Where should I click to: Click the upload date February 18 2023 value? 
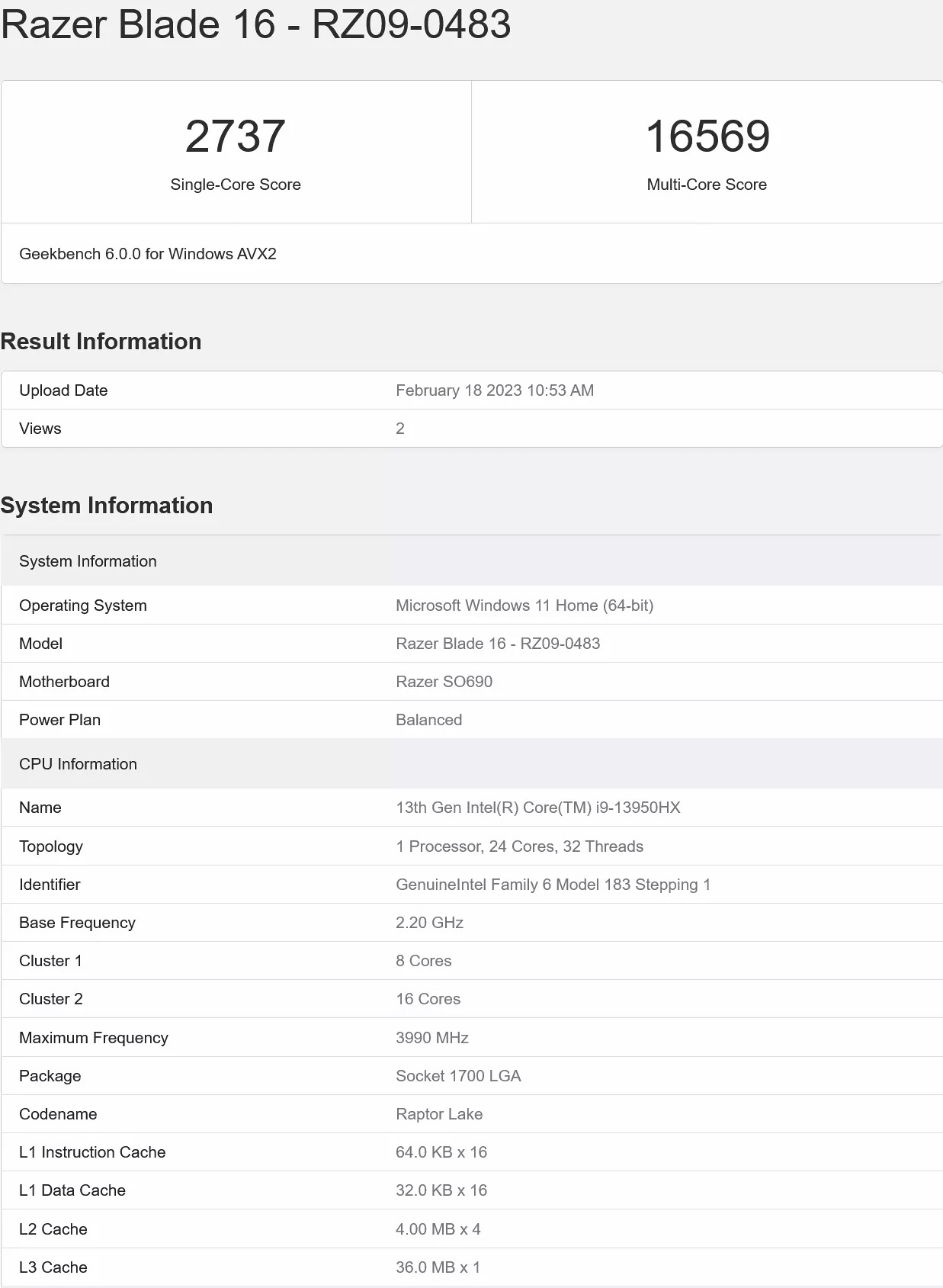click(495, 390)
